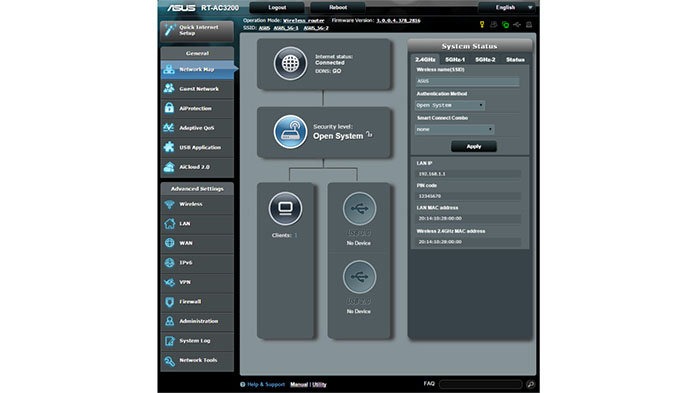Open the Manual link in footer
Image resolution: width=700 pixels, height=393 pixels.
tap(299, 385)
